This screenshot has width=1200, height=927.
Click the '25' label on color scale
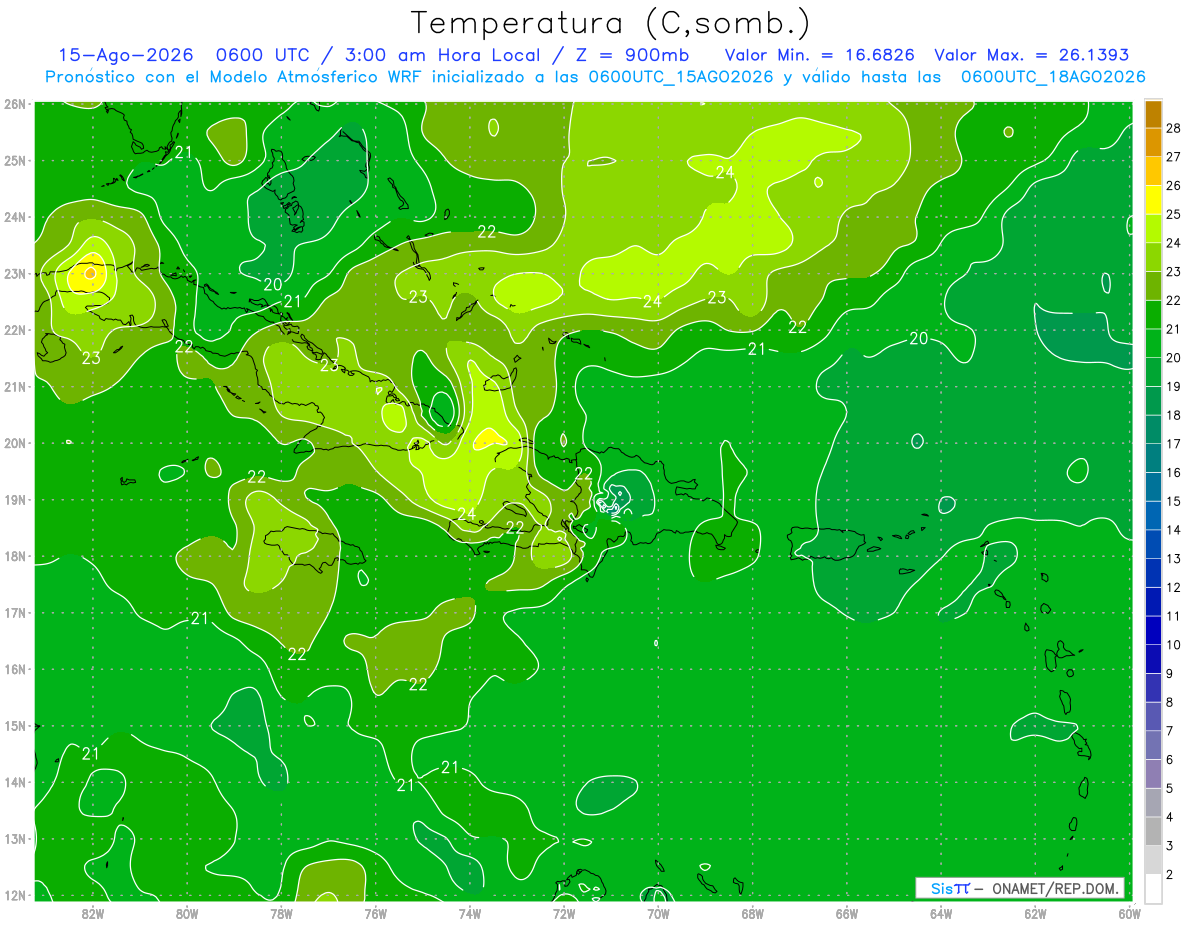[1174, 214]
